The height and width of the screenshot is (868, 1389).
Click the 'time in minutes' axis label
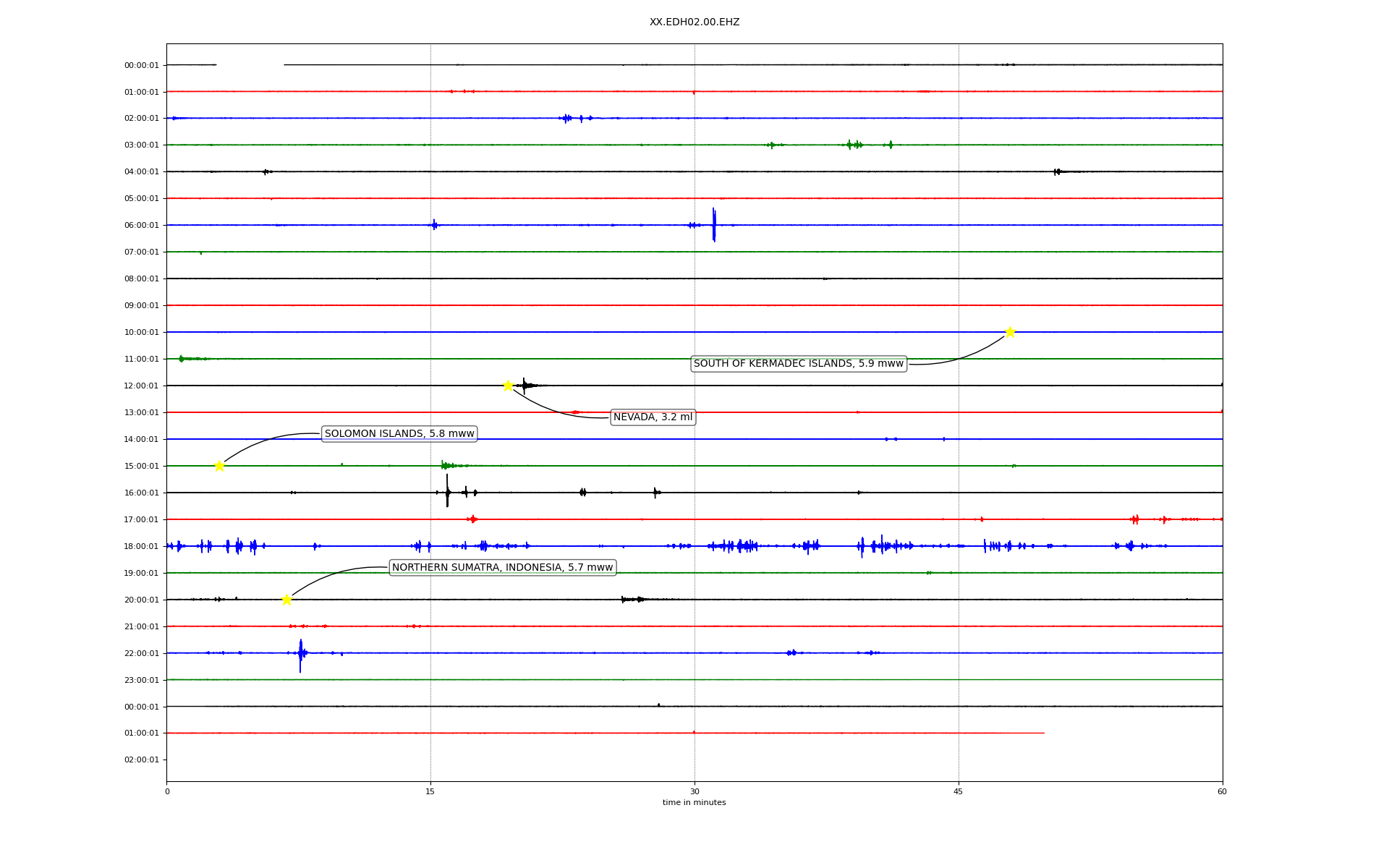point(694,803)
